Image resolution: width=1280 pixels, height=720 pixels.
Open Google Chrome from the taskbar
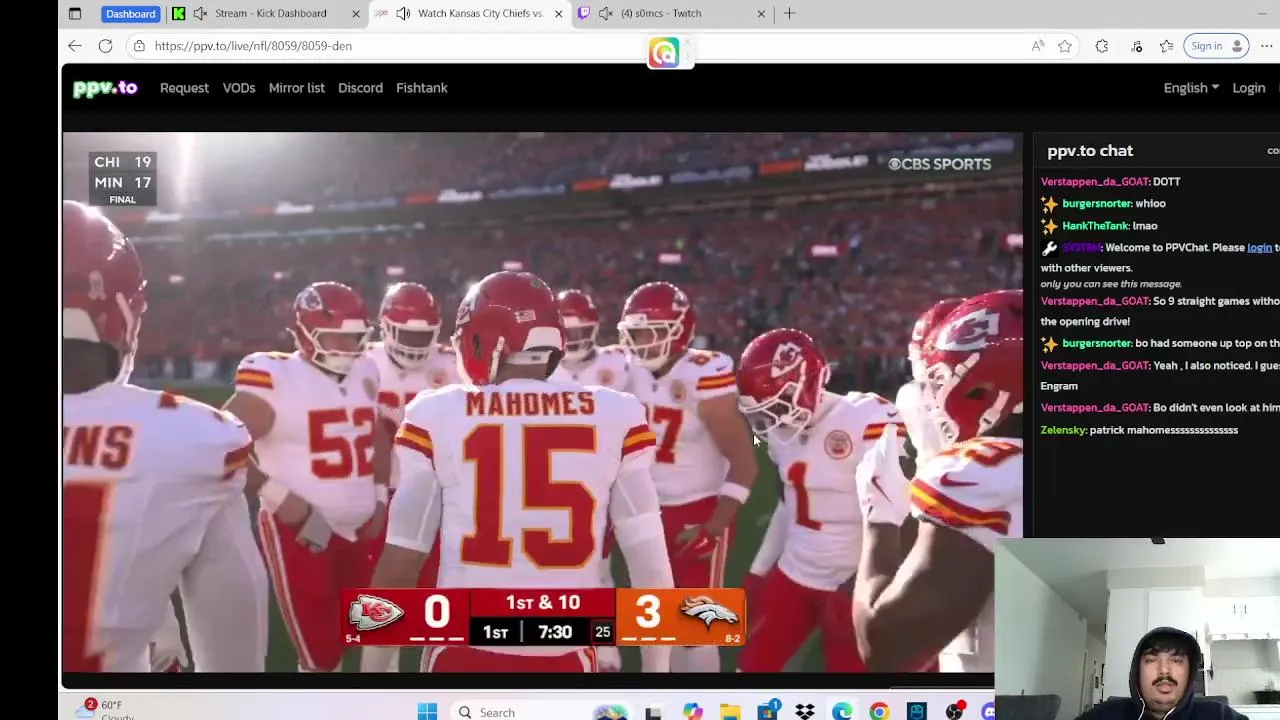[x=879, y=712]
